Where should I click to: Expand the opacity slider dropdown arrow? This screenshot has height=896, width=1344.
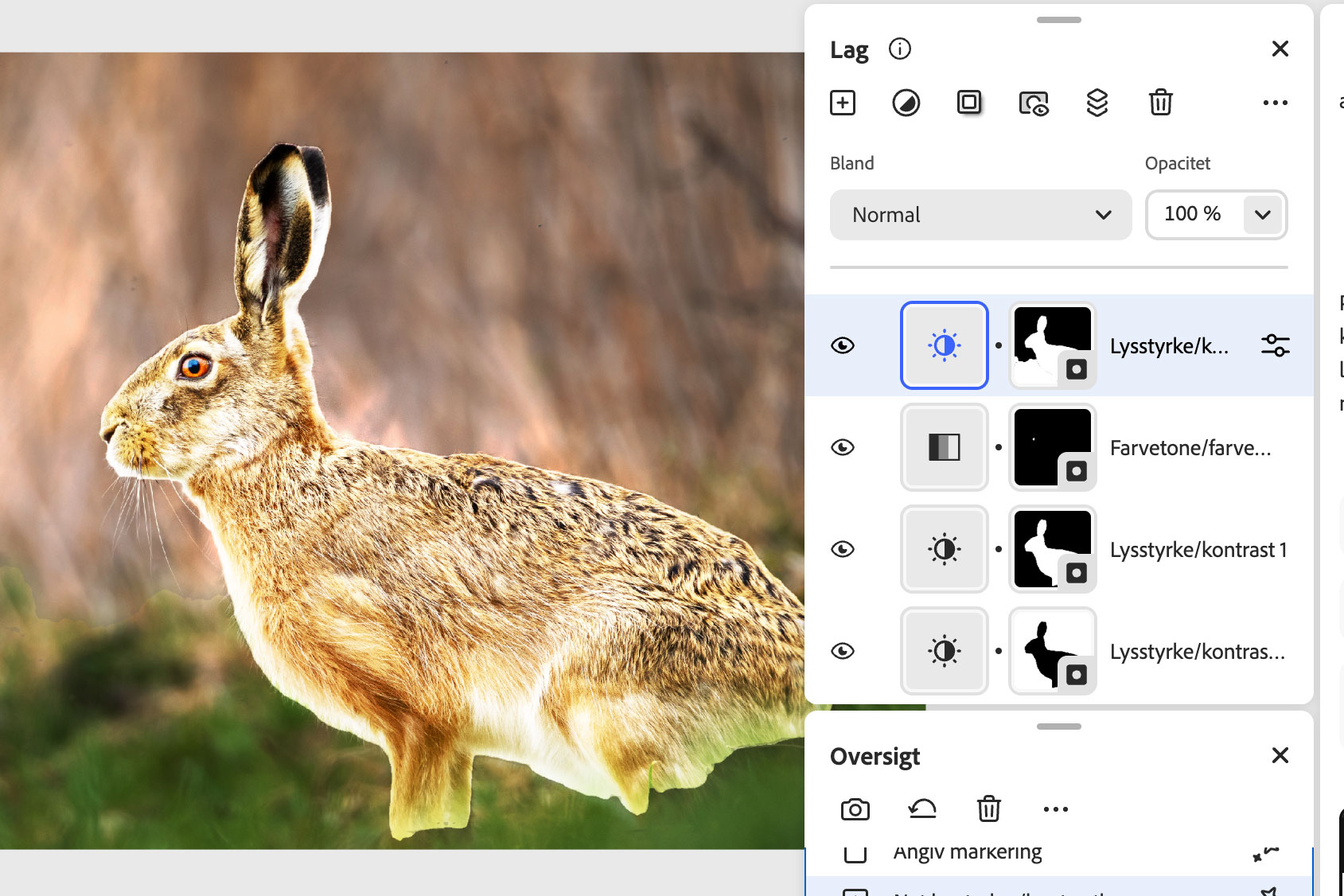[1262, 215]
